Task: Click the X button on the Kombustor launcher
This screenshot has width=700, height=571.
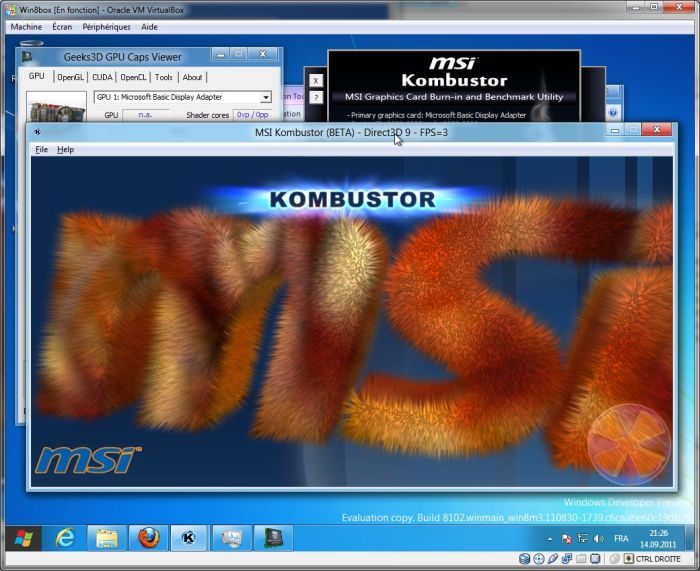Action: click(x=316, y=81)
